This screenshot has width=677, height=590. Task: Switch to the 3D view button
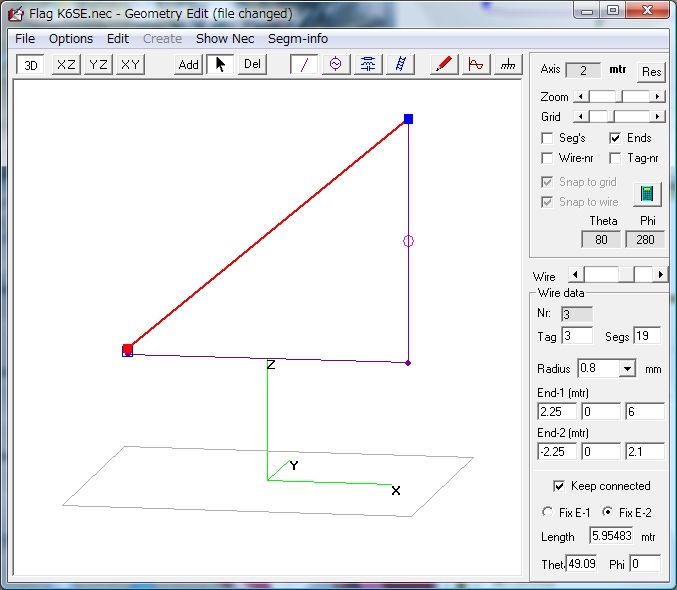(x=30, y=65)
